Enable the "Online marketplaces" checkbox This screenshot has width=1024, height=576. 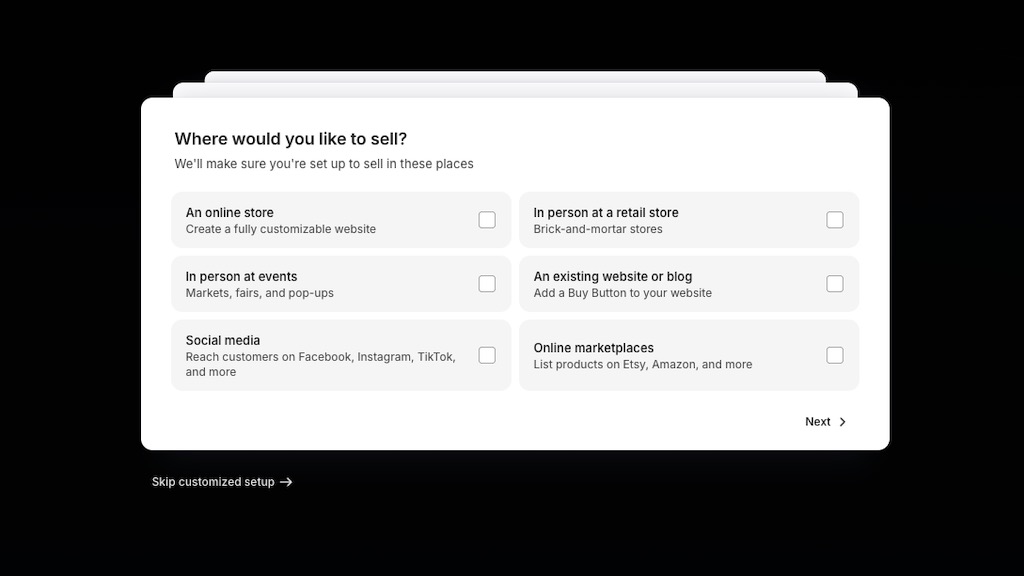(835, 355)
